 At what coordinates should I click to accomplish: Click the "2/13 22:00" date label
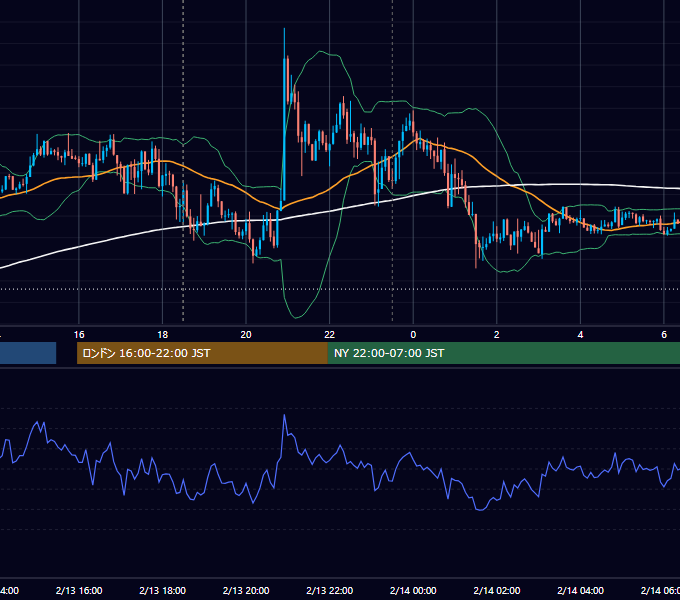click(330, 590)
